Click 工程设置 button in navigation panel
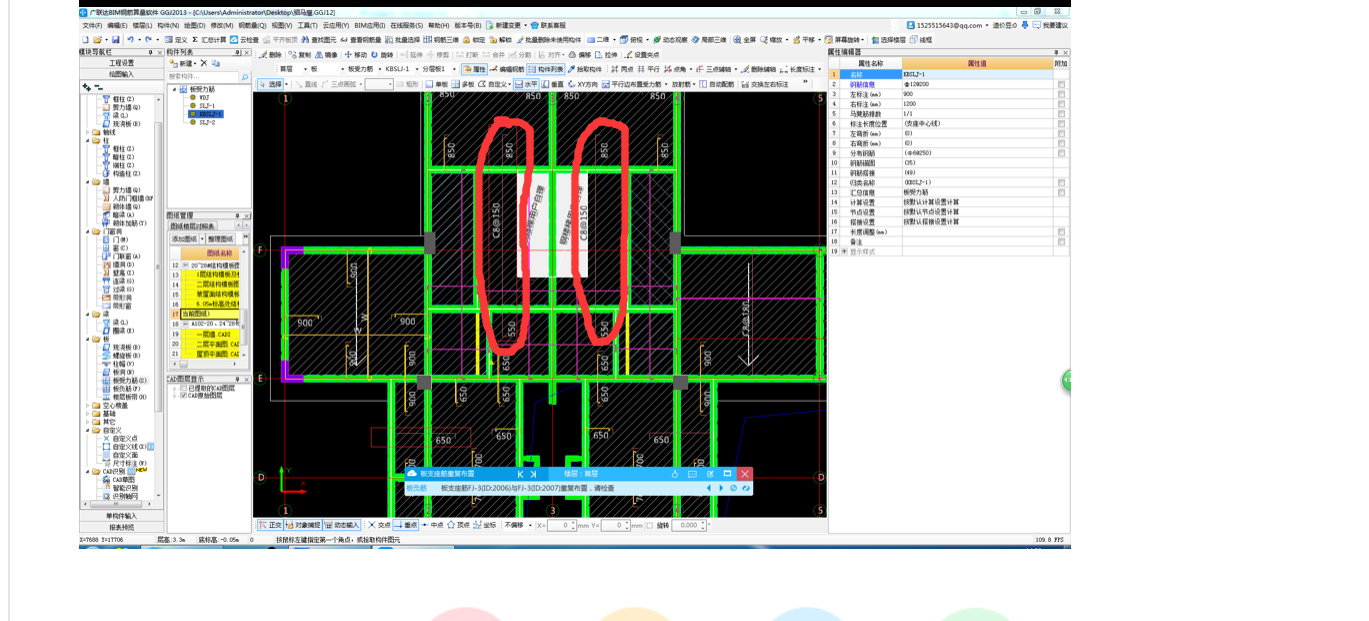This screenshot has height=621, width=1369. pyautogui.click(x=121, y=63)
